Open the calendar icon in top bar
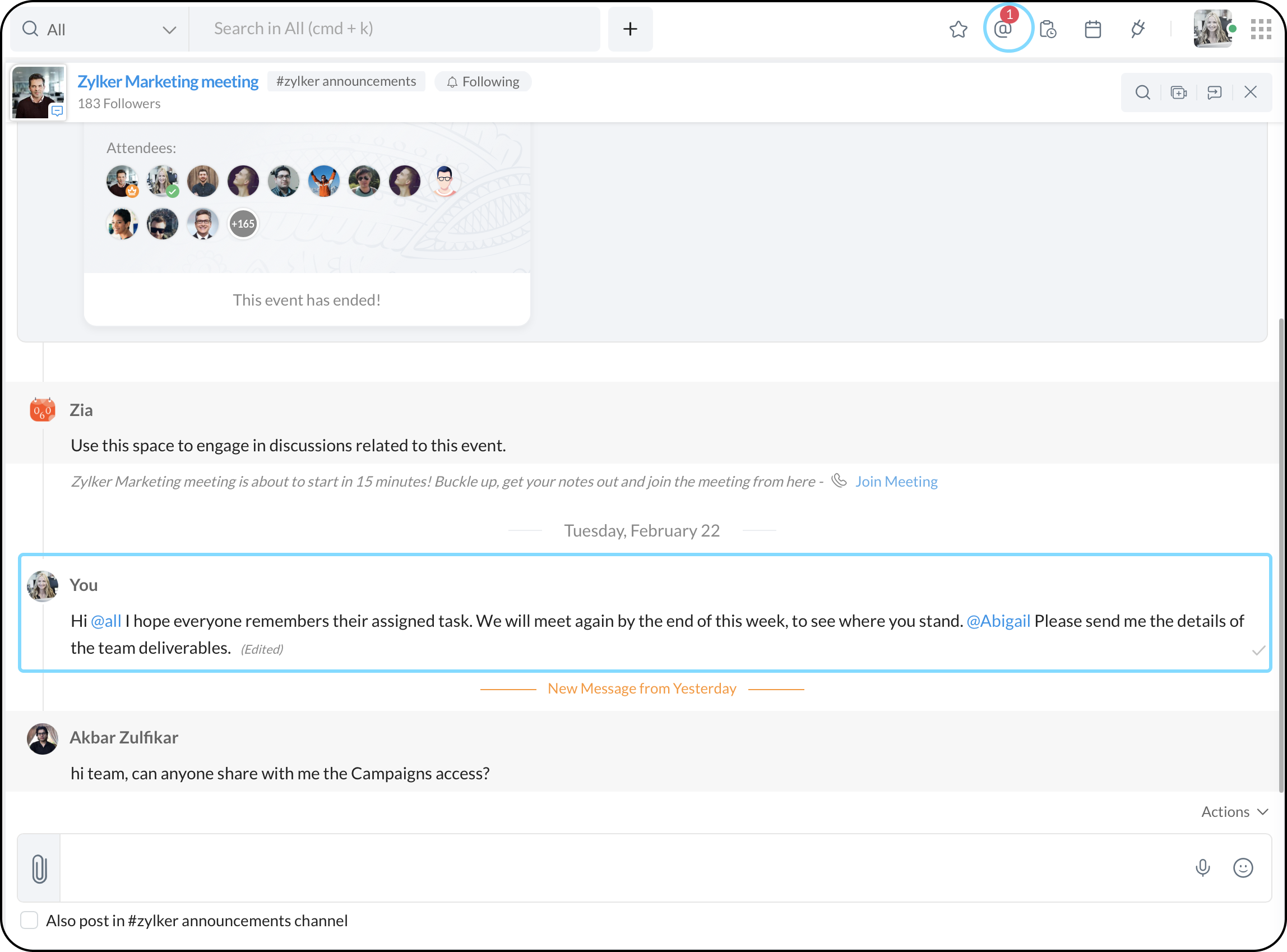This screenshot has height=952, width=1287. (1092, 29)
